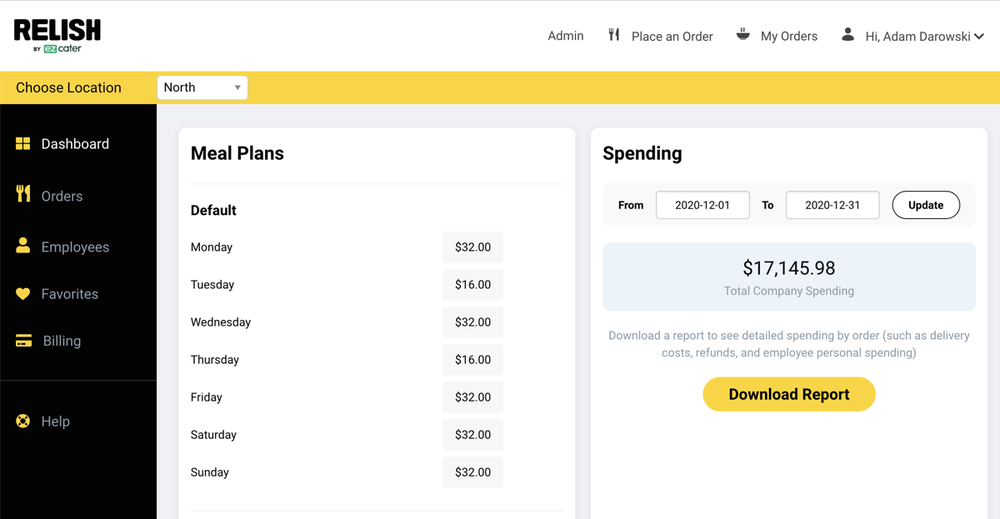
Task: Click the Help lifebuoy icon
Action: click(x=23, y=421)
